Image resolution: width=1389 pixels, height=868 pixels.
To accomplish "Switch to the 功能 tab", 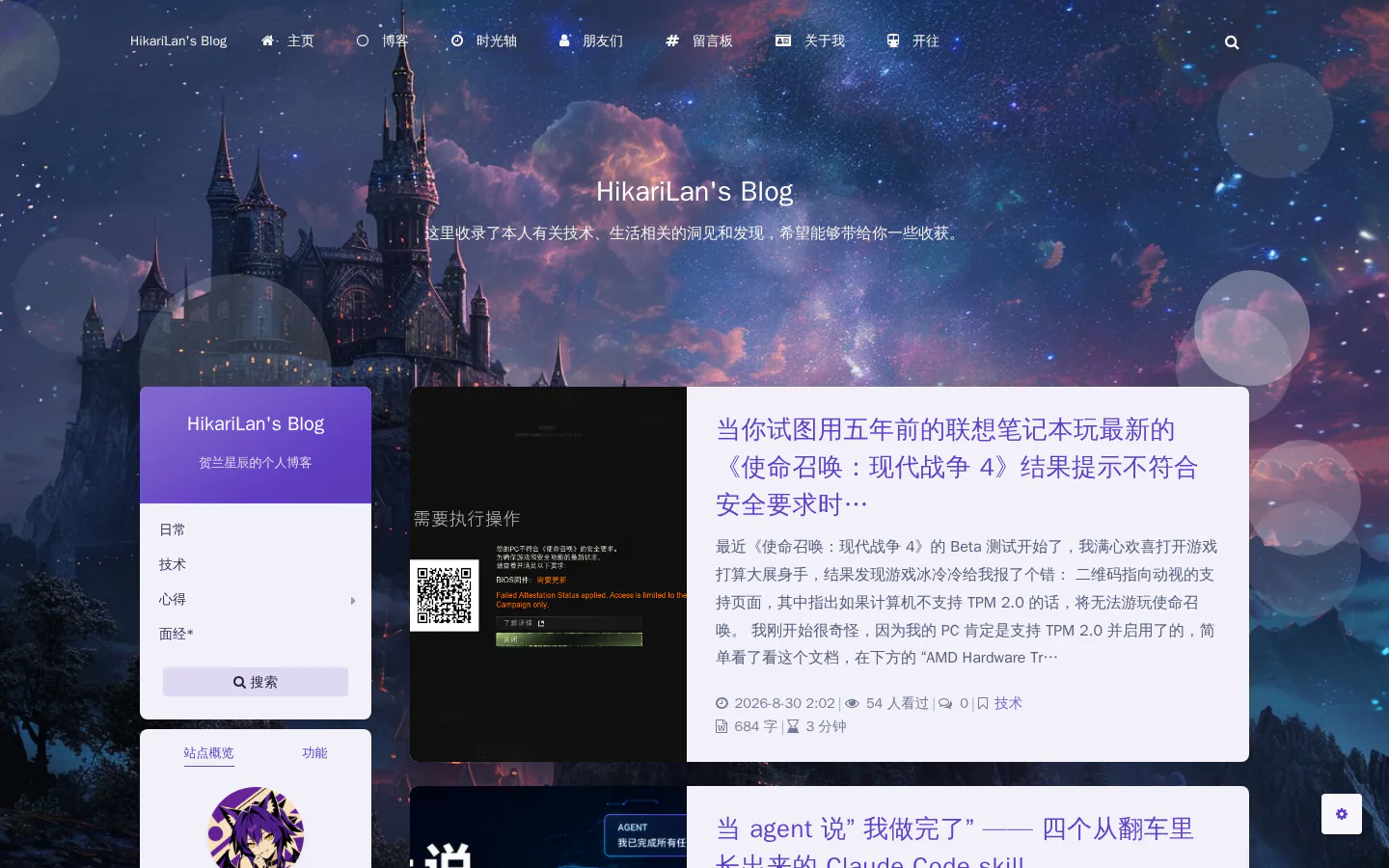I will [314, 752].
